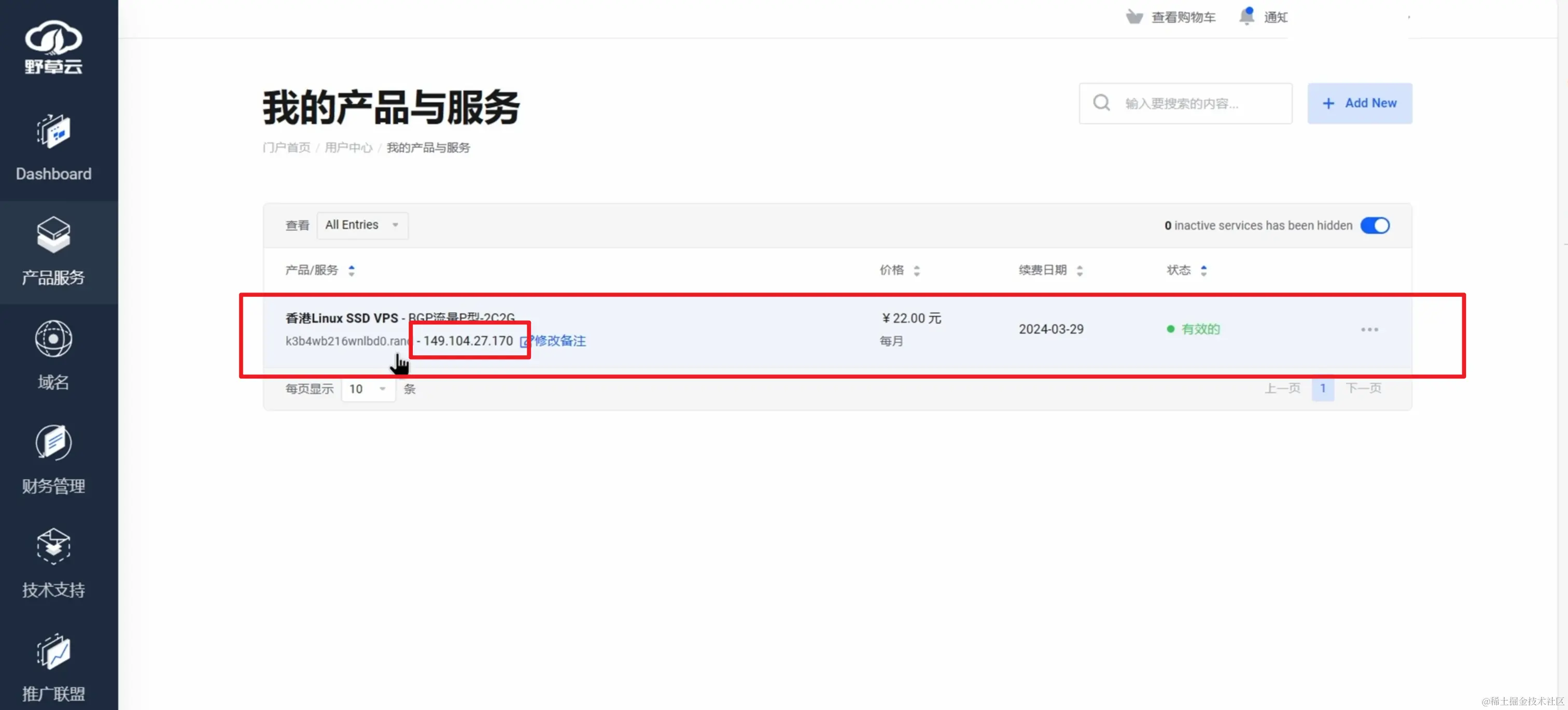The height and width of the screenshot is (710, 1568).
Task: Toggle hidden inactive services switch
Action: click(x=1375, y=226)
